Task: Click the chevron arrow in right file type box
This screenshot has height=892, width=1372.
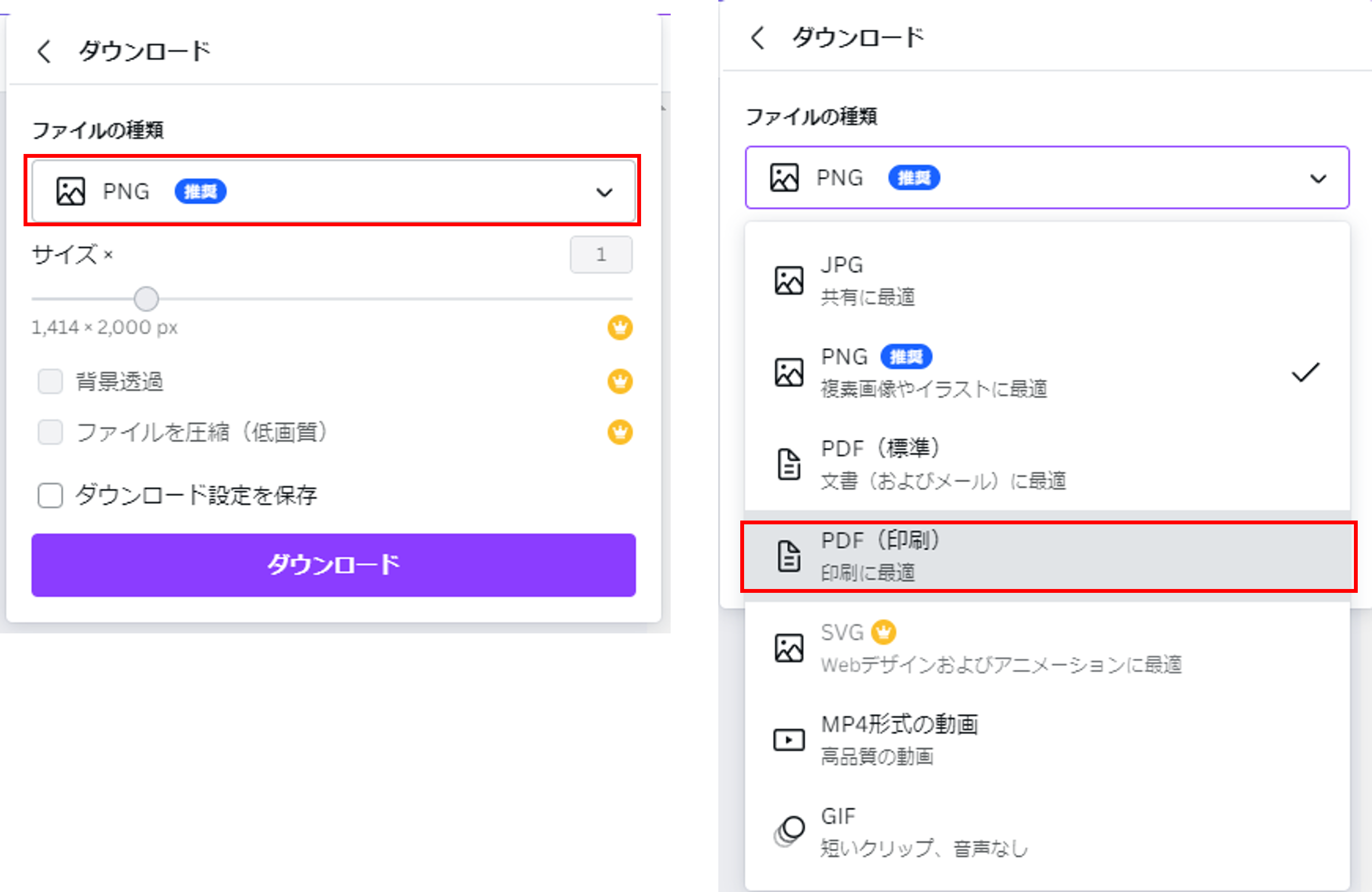Action: (x=1318, y=179)
